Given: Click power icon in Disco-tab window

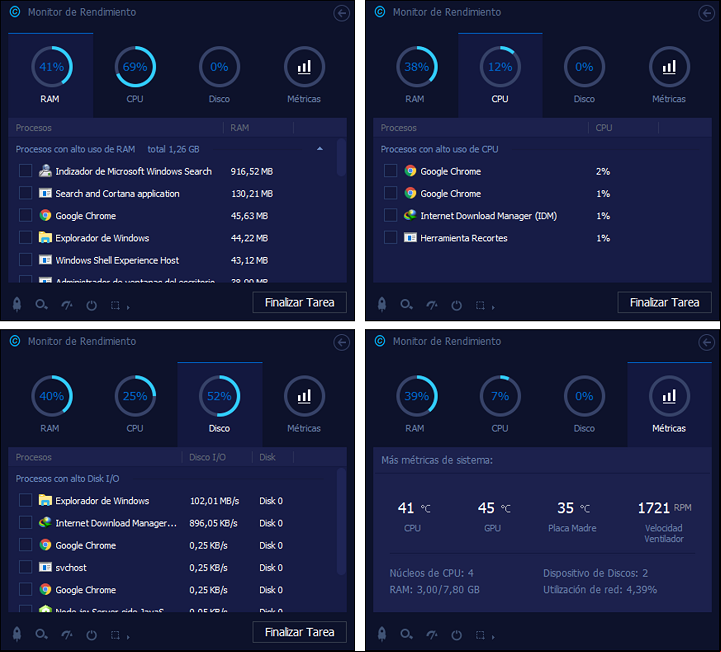Looking at the screenshot, I should [x=92, y=635].
